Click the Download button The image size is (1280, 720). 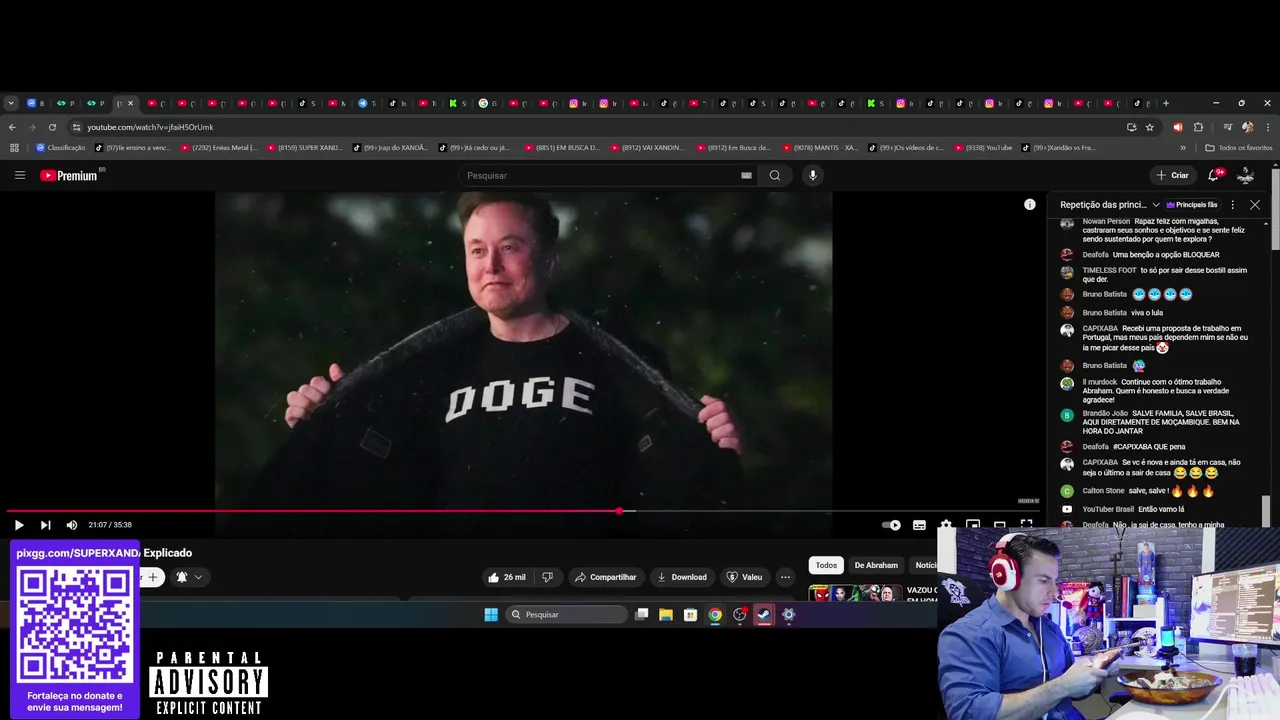point(681,577)
